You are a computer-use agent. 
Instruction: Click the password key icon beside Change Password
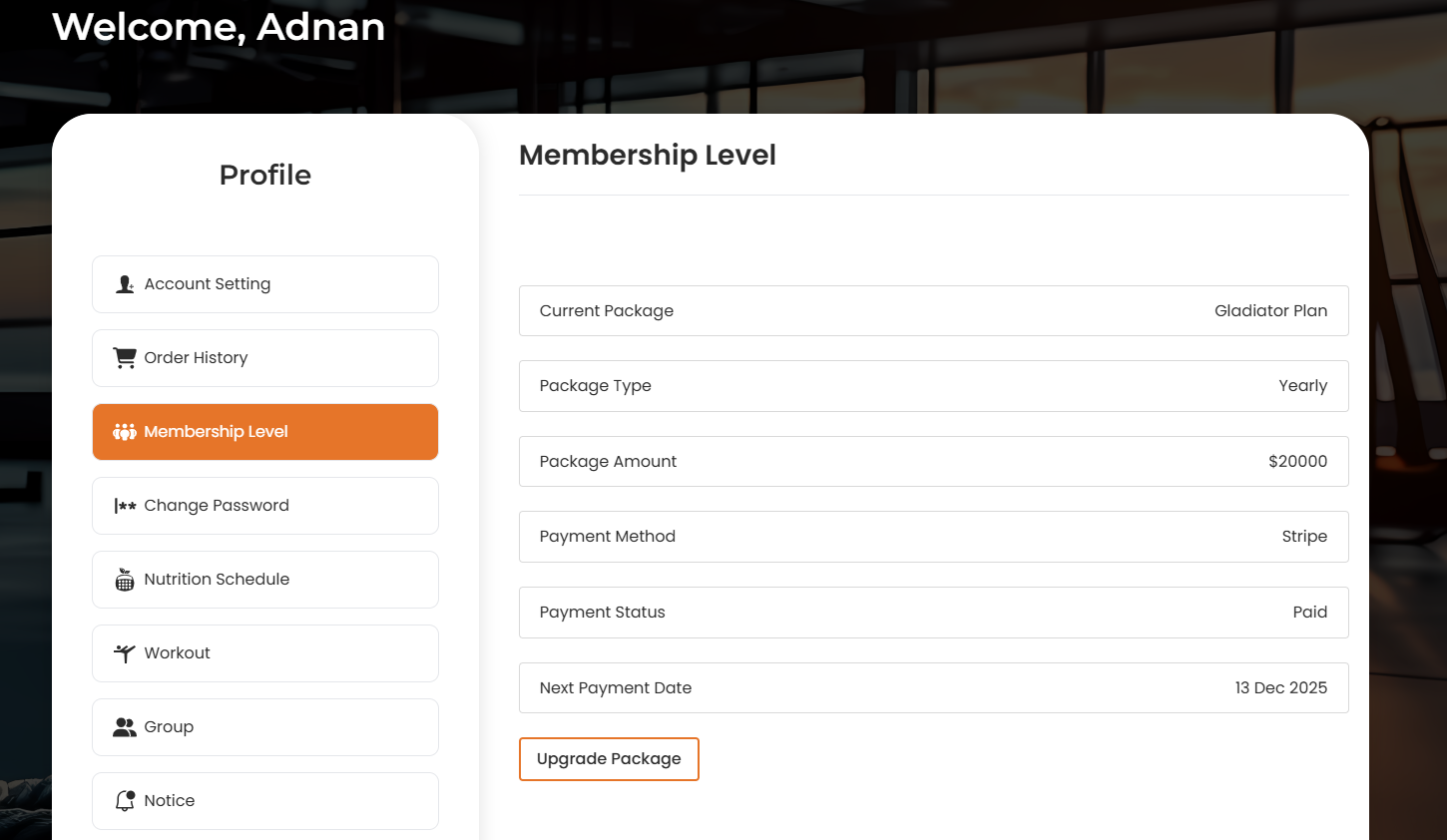click(x=124, y=505)
